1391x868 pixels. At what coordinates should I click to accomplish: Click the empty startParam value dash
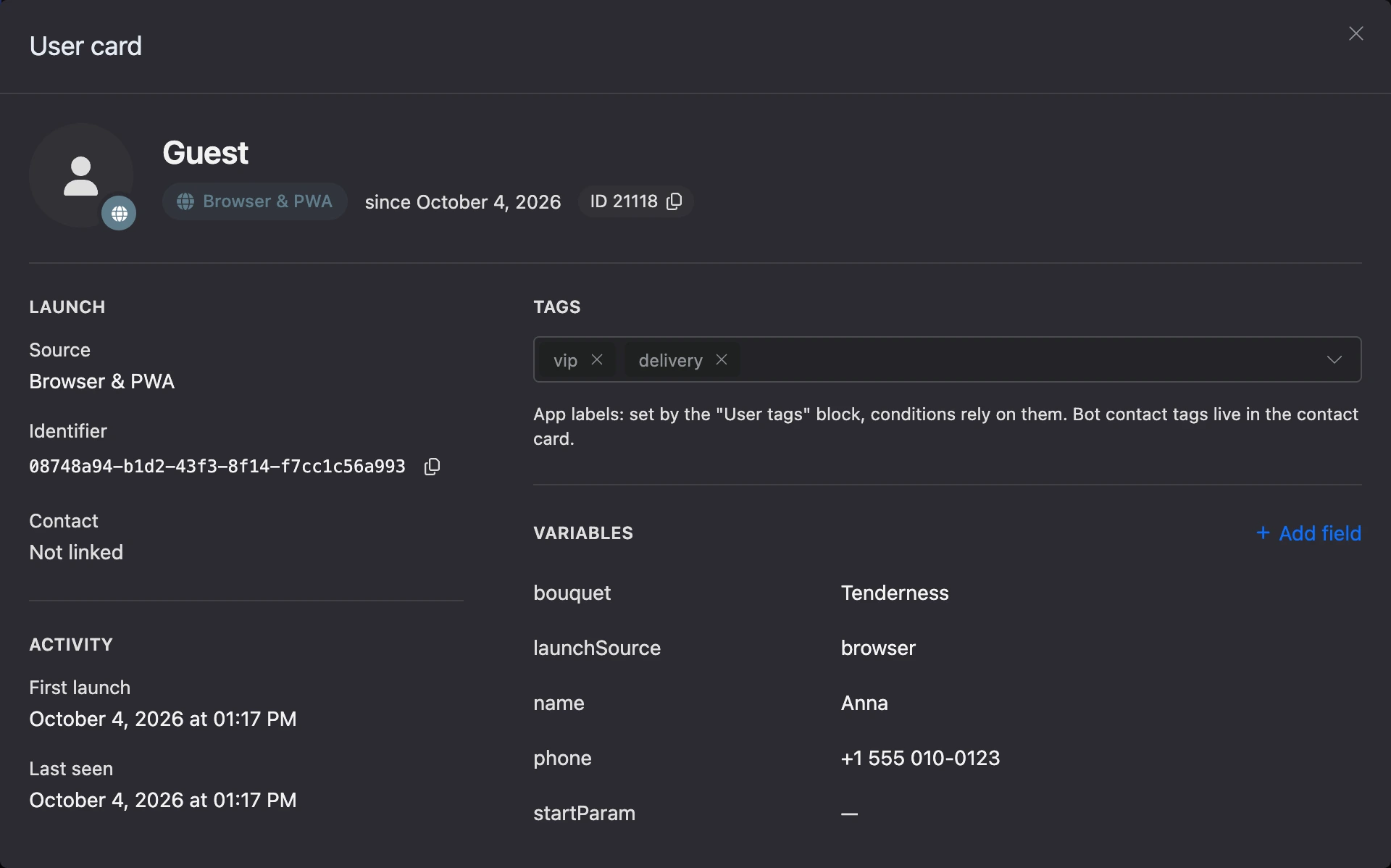click(x=849, y=814)
